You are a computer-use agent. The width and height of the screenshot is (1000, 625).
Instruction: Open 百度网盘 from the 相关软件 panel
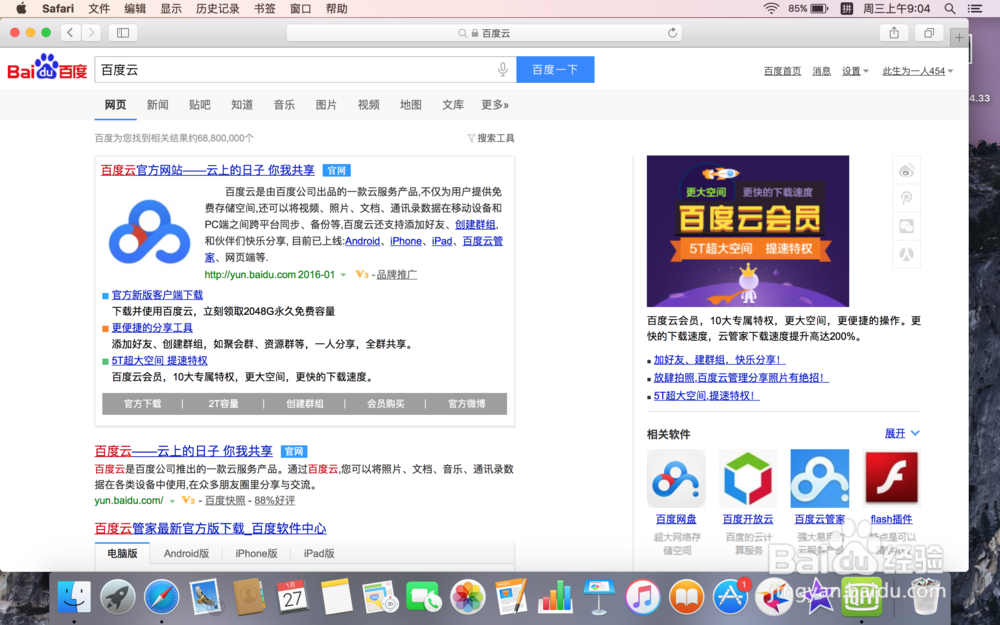[676, 478]
